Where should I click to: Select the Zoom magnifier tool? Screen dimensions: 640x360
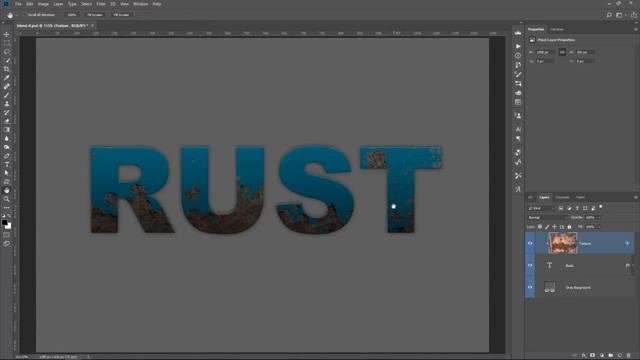point(7,199)
